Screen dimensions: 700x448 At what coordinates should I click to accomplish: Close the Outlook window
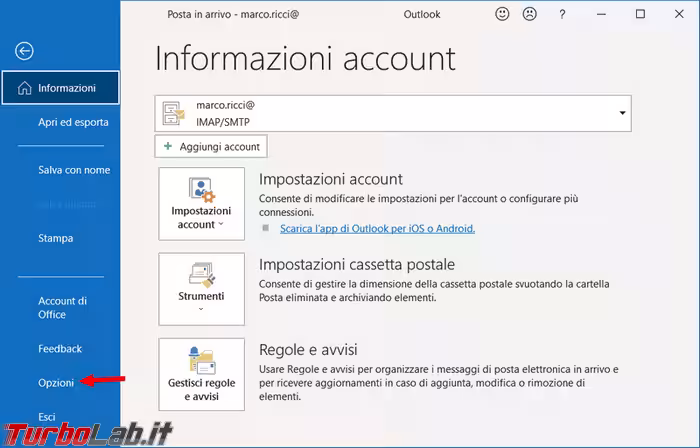coord(679,14)
